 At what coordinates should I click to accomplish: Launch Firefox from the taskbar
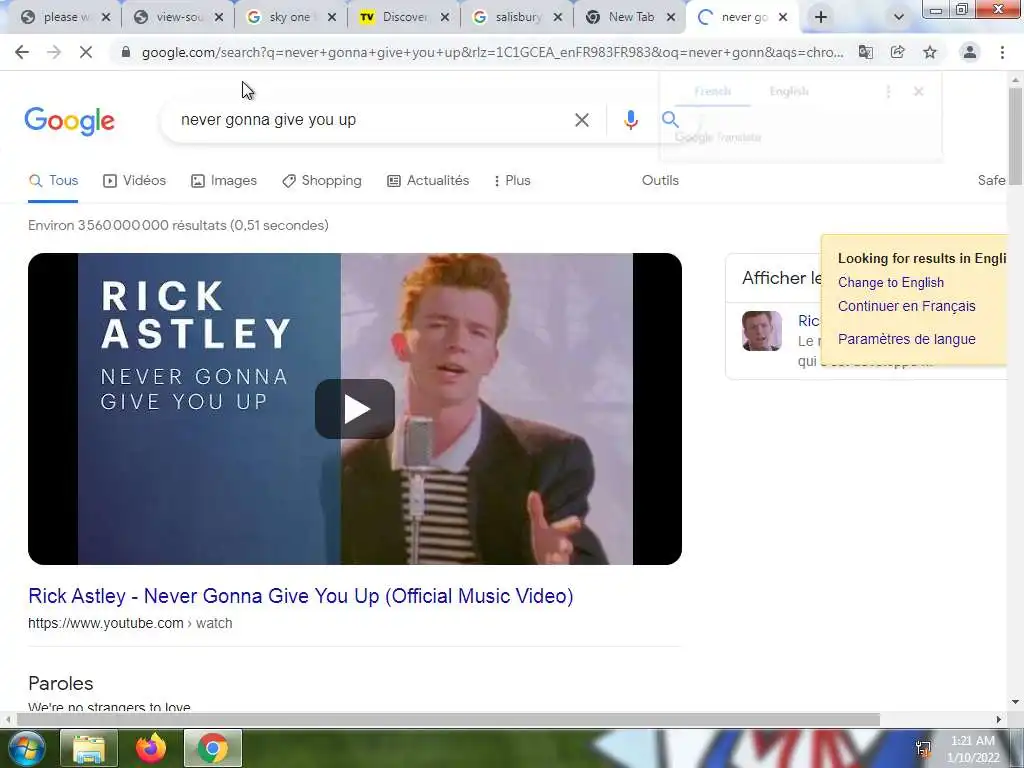pos(151,748)
